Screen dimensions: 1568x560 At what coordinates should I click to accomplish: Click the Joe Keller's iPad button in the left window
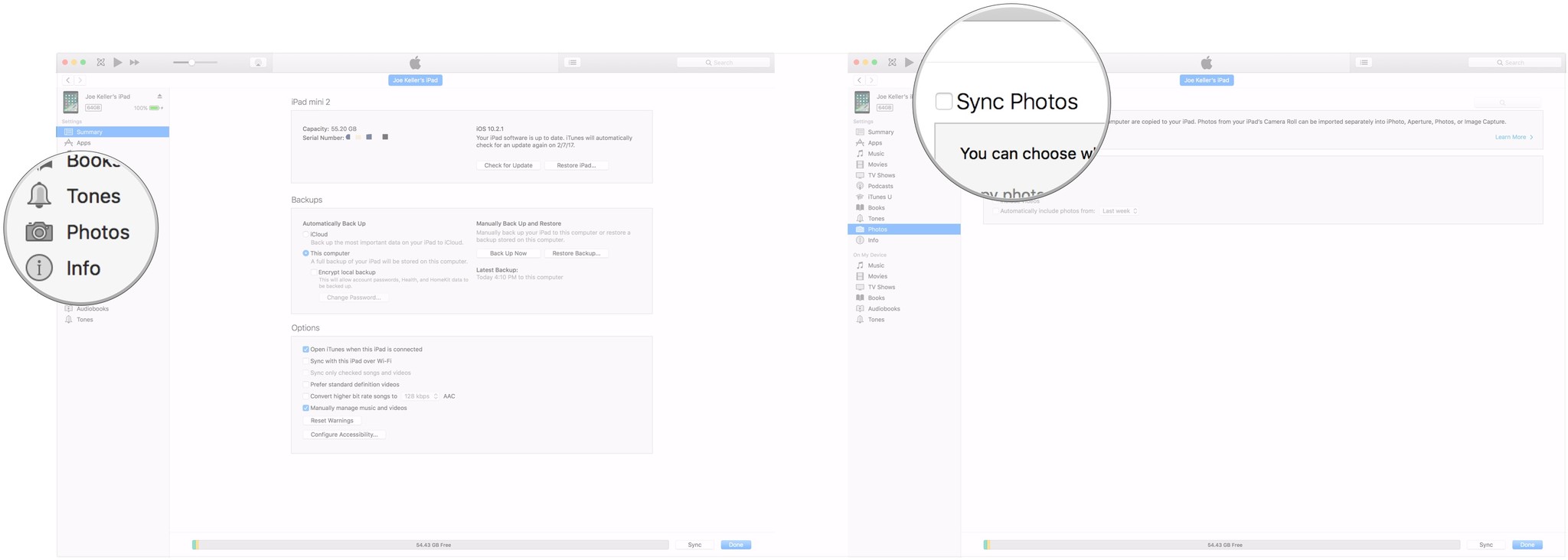tap(415, 80)
